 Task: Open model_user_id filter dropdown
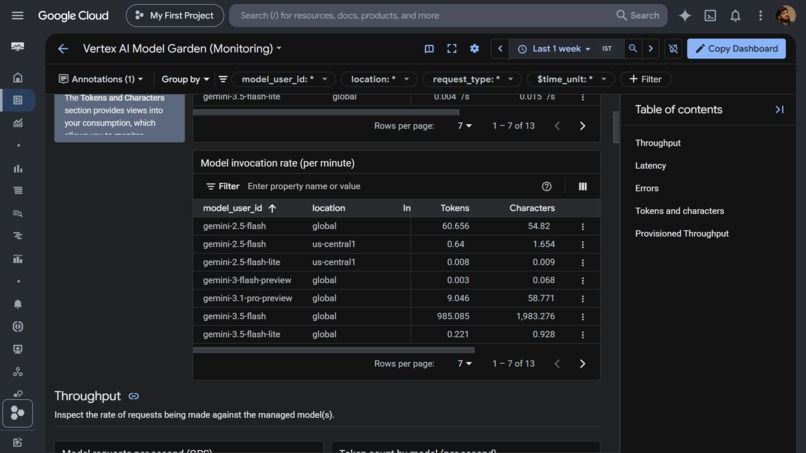point(284,79)
